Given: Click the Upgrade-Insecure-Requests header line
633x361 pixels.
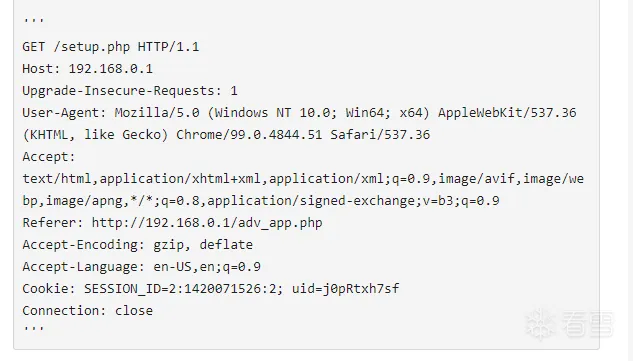Looking at the screenshot, I should [x=130, y=91].
